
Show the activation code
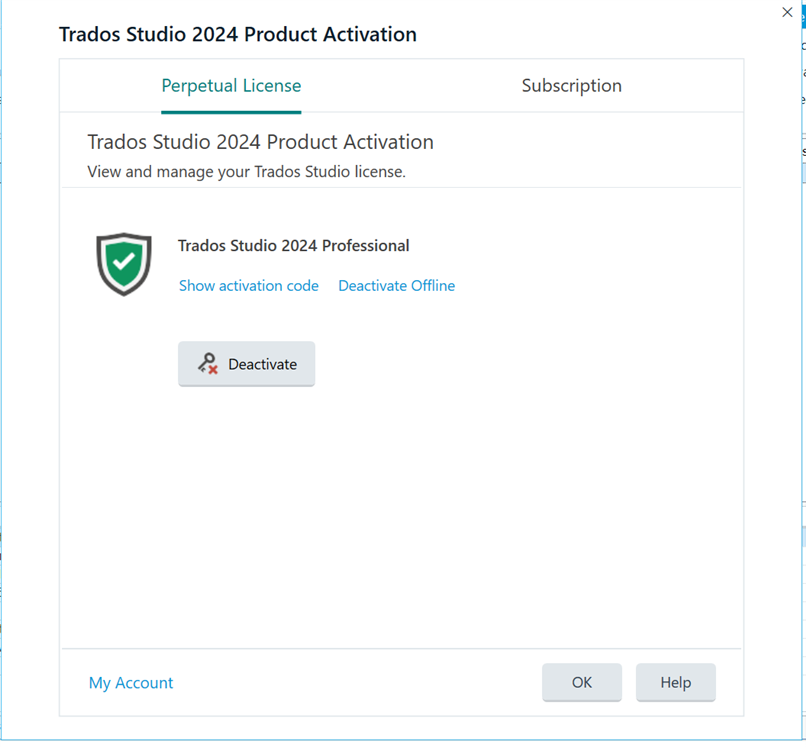[x=249, y=285]
